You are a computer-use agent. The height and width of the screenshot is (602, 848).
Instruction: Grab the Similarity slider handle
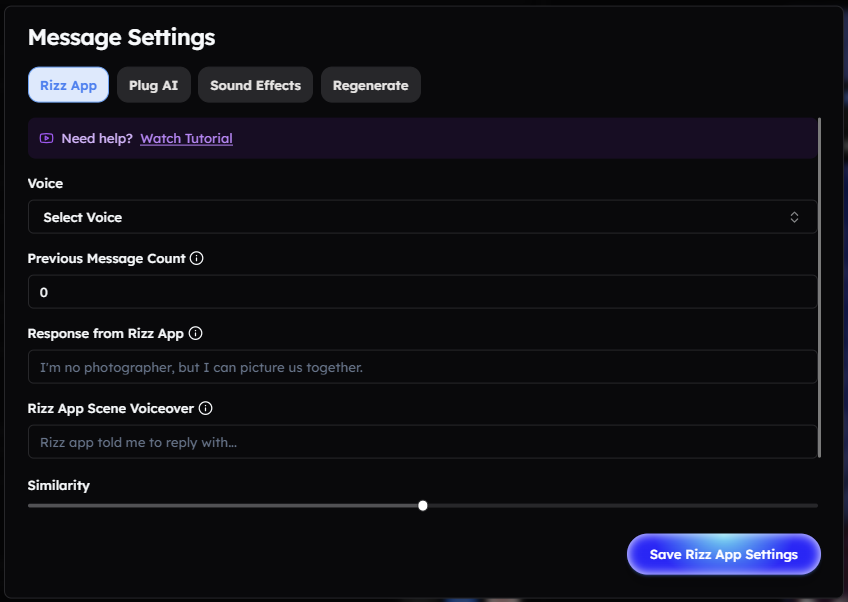click(x=423, y=506)
